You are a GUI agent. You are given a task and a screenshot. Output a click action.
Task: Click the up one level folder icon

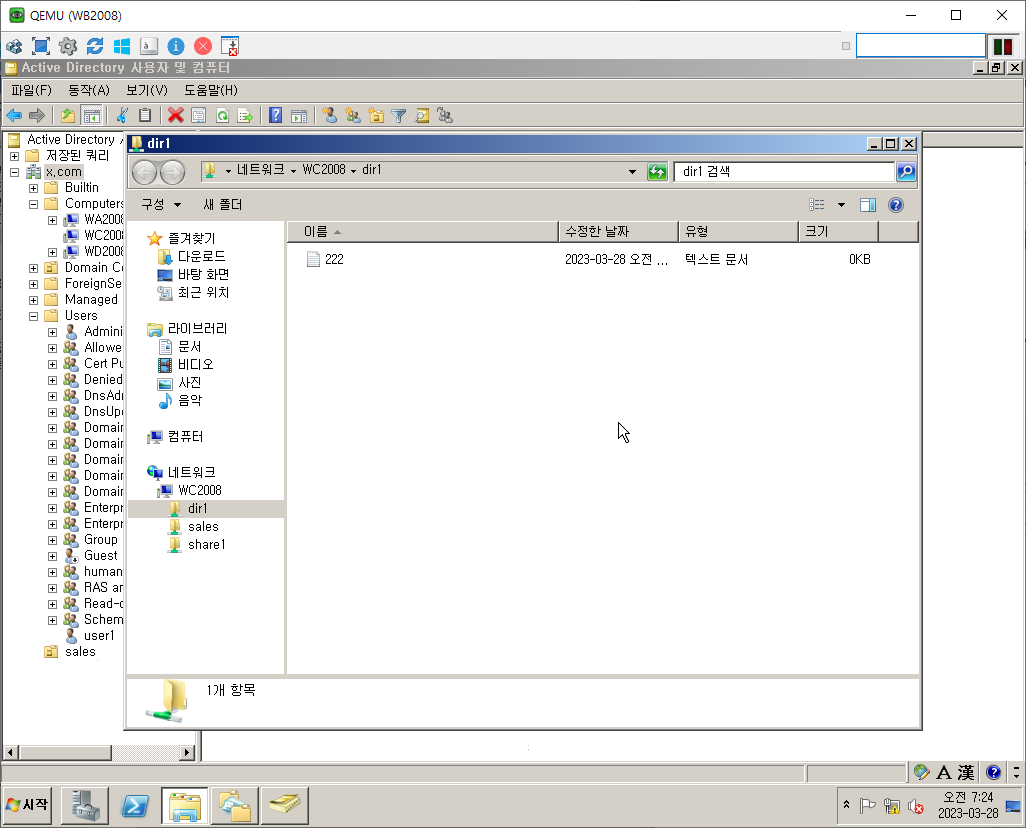67,116
